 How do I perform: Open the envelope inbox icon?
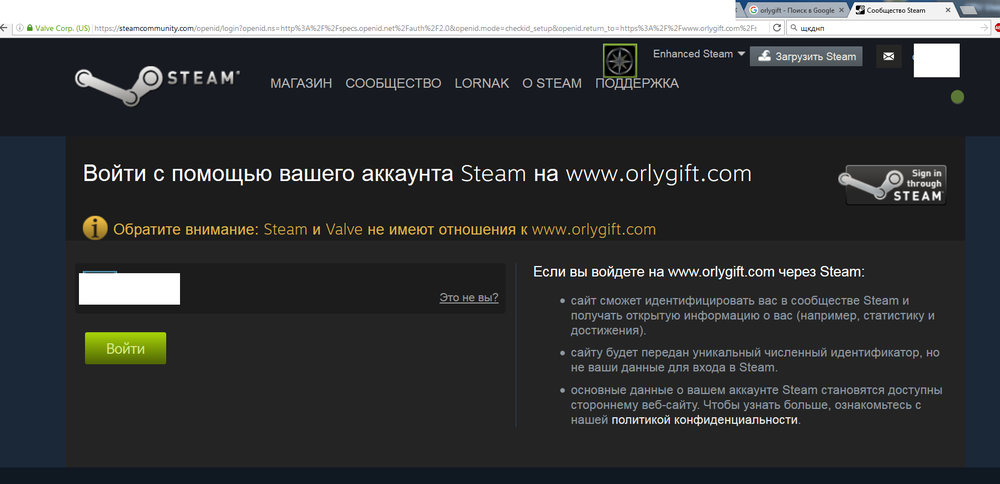[x=888, y=57]
